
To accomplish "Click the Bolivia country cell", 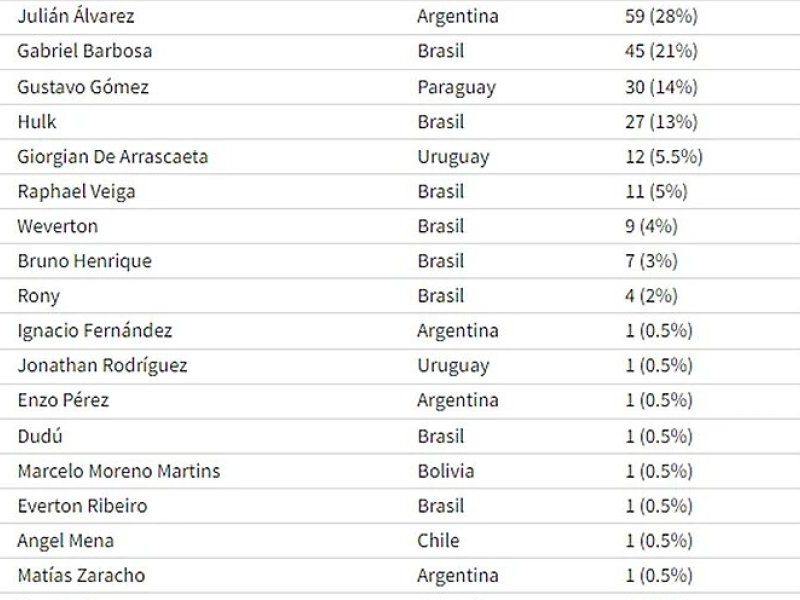I will [446, 471].
